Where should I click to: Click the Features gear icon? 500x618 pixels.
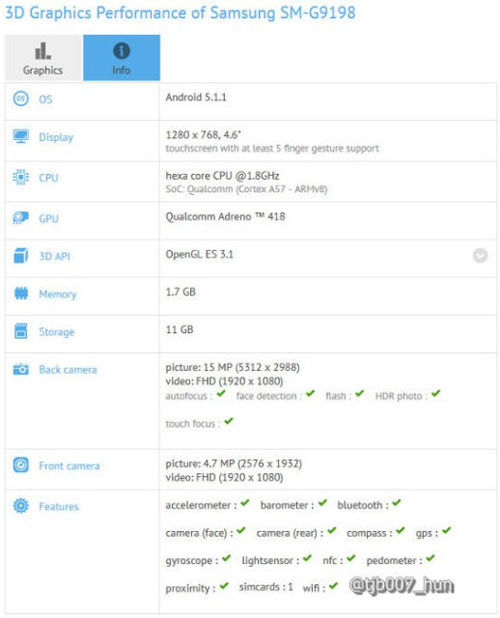click(20, 506)
